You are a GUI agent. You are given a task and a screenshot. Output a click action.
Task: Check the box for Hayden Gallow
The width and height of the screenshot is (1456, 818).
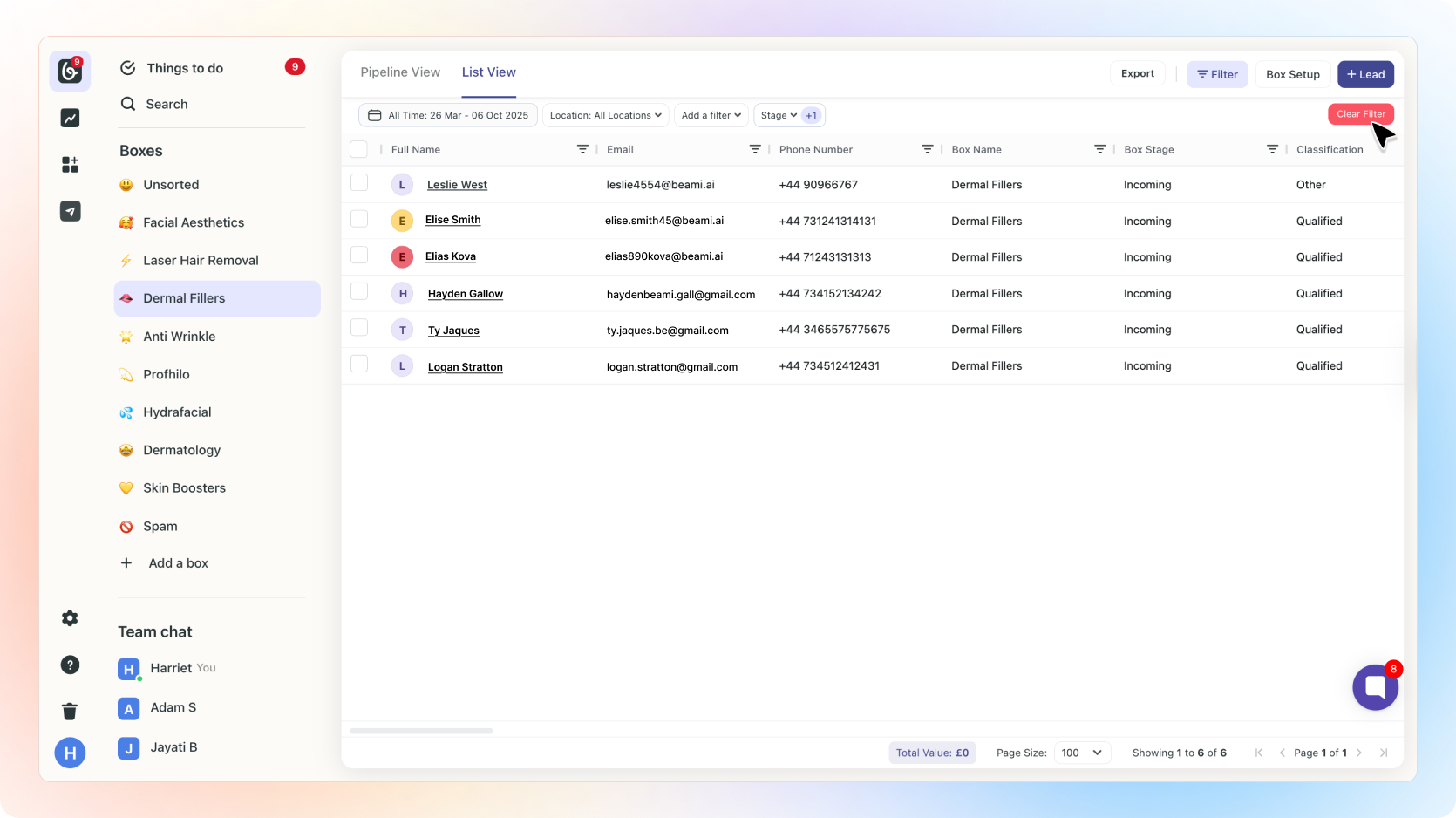[x=359, y=291]
